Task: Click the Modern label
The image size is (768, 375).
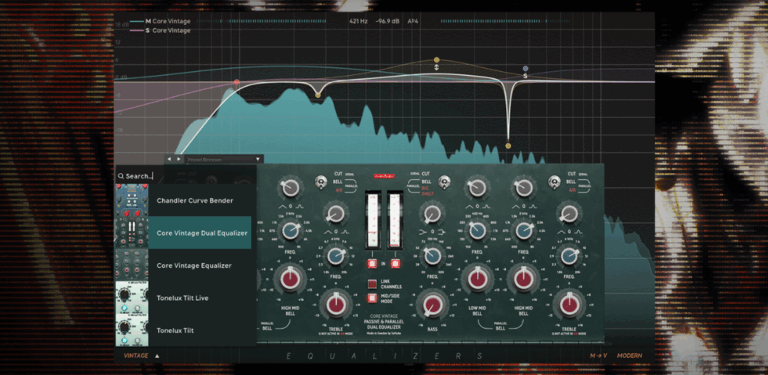Action: point(629,355)
